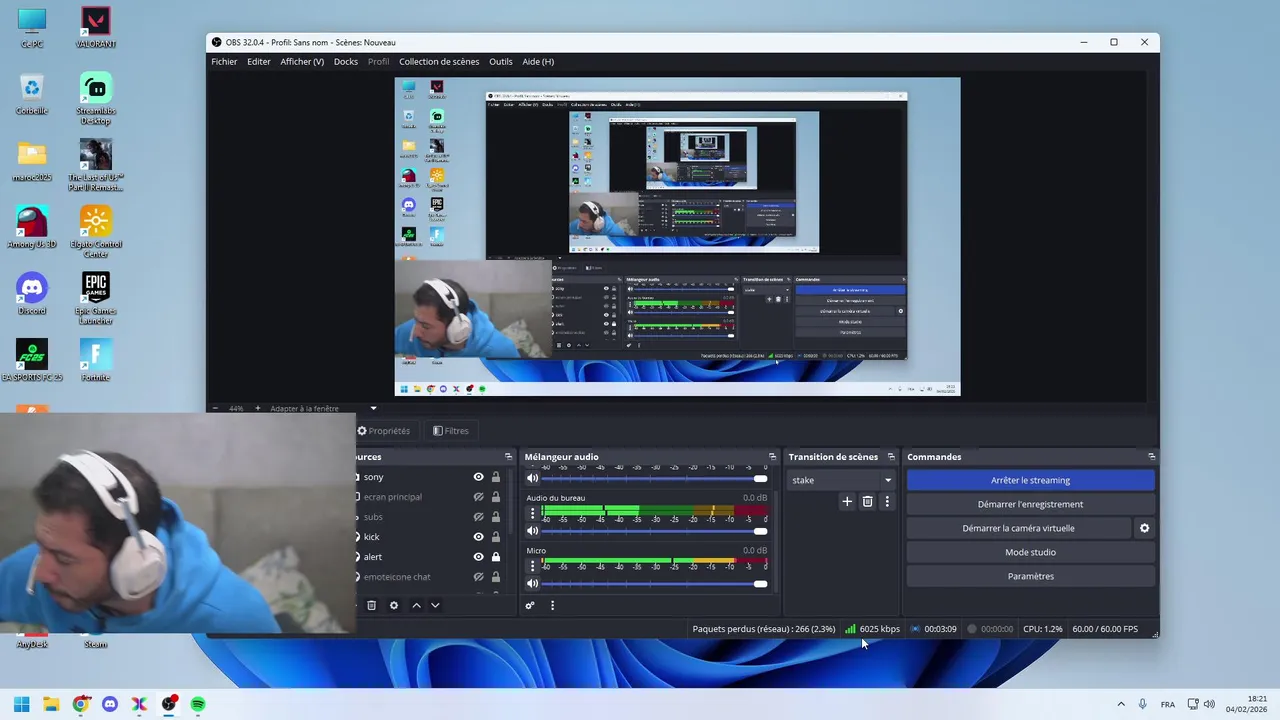Screen dimensions: 1280x720
Task: Select Elgato Control Center desktop icon
Action: (96, 232)
